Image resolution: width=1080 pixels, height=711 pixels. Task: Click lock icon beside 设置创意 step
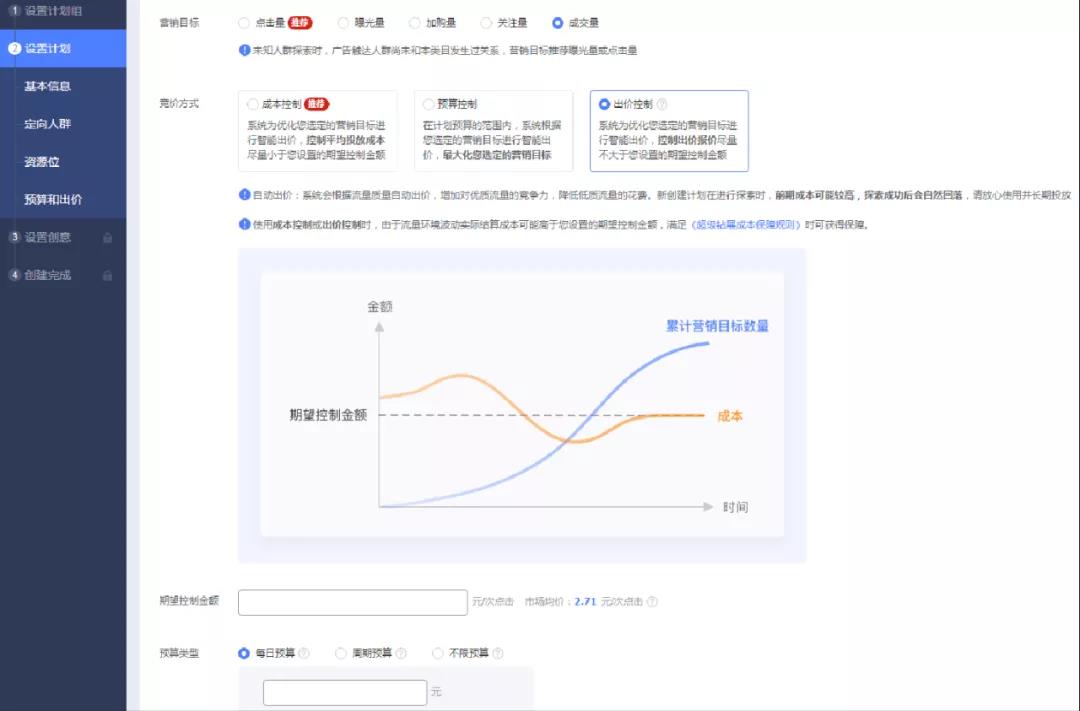[107, 237]
